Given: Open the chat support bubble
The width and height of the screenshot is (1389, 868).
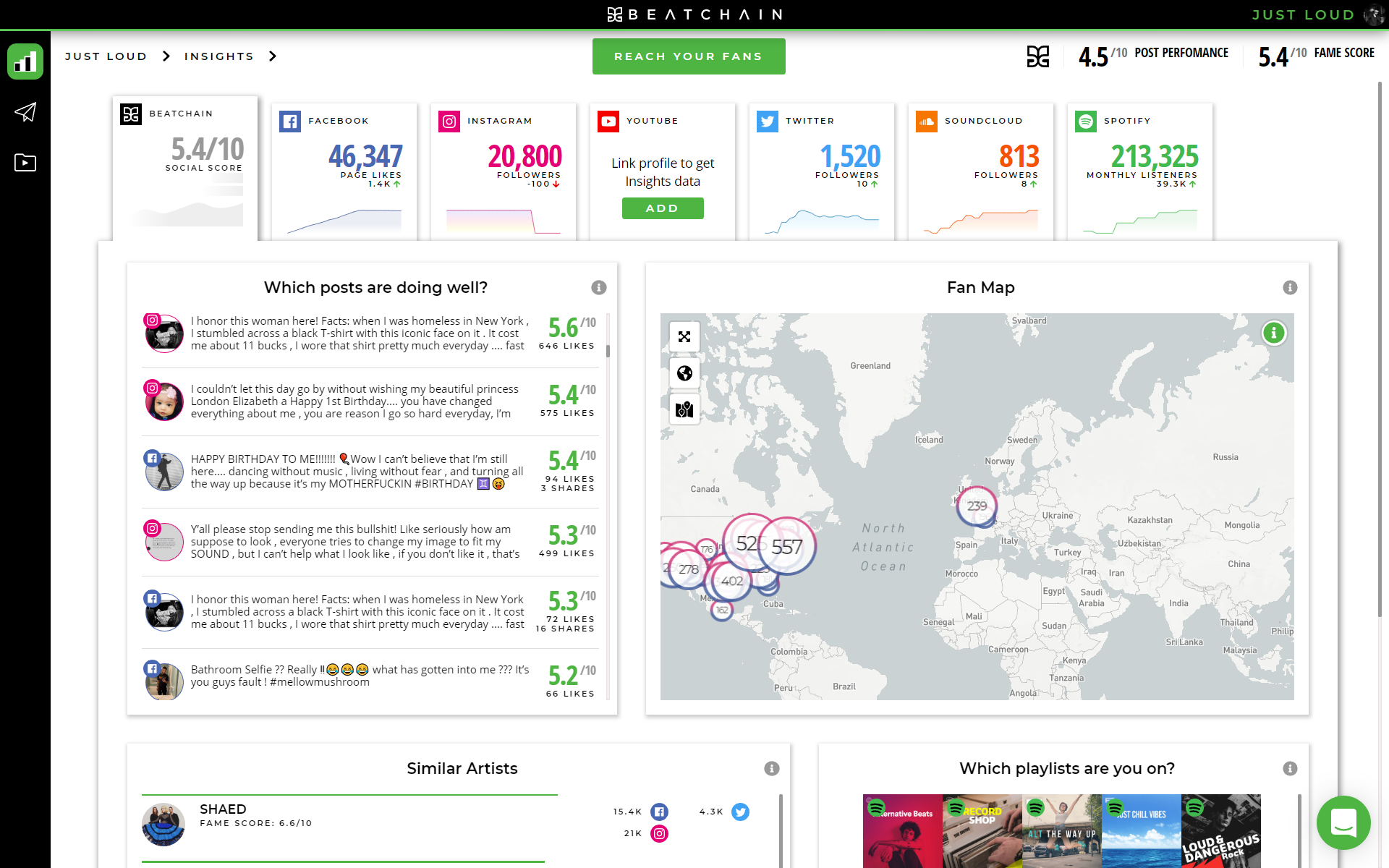Looking at the screenshot, I should [1343, 822].
